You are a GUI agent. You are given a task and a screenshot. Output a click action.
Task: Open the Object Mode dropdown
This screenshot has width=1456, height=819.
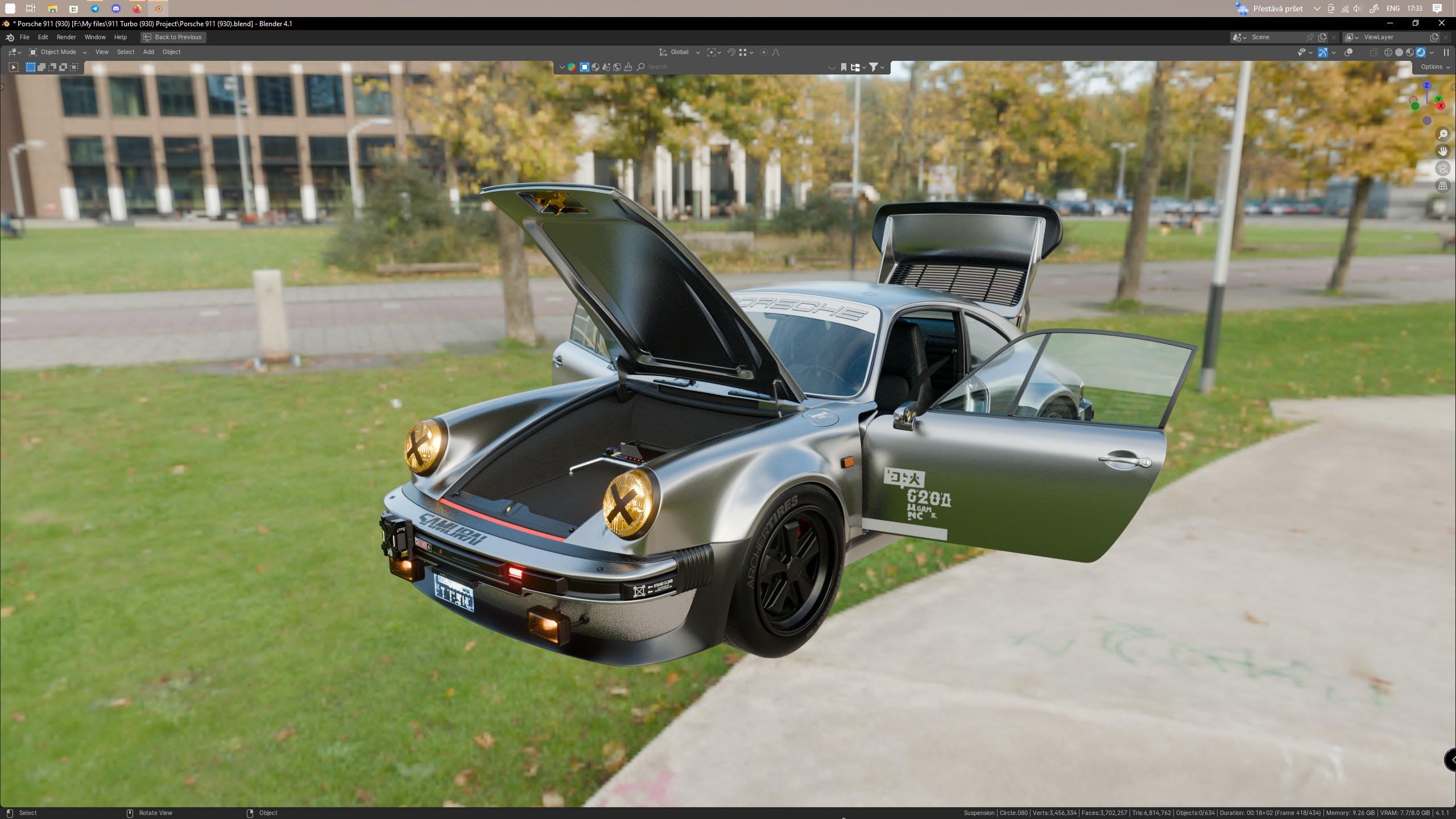(59, 52)
